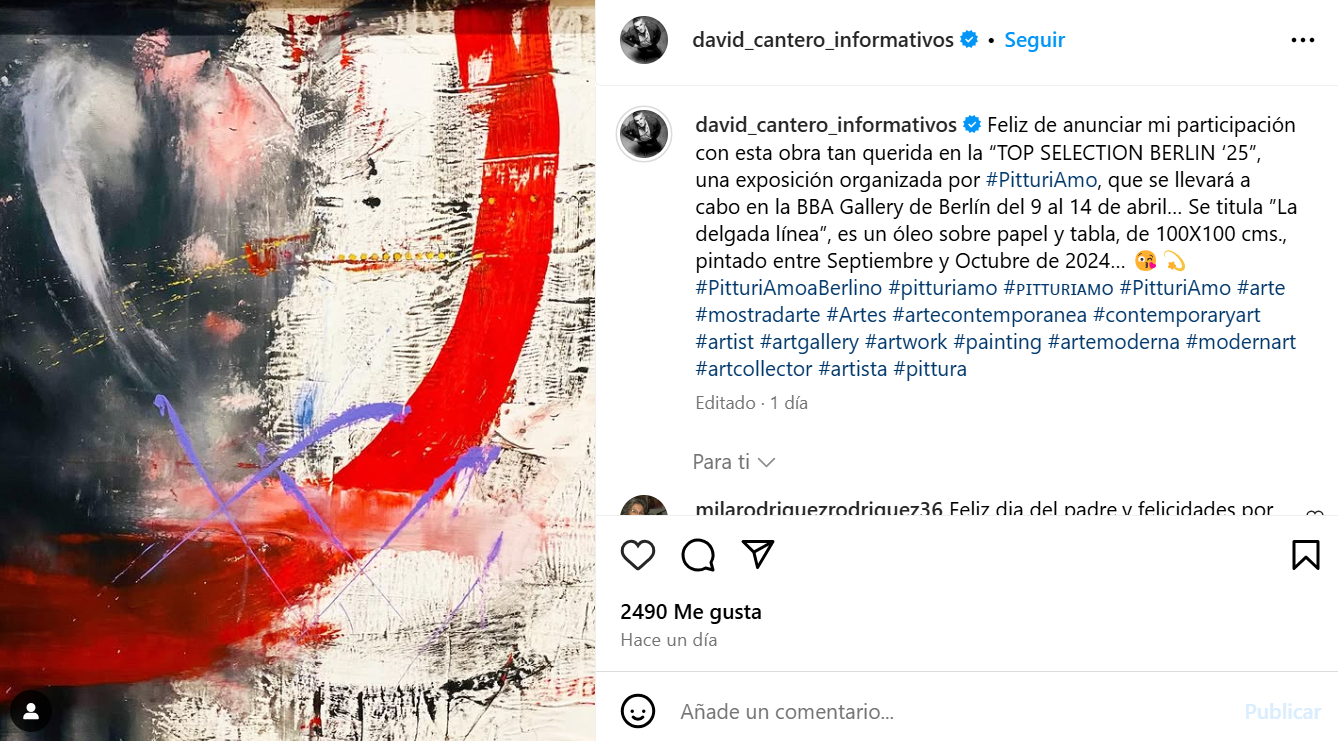The width and height of the screenshot is (1338, 741).
Task: Click the verified badge next to the header username
Action: tap(968, 40)
